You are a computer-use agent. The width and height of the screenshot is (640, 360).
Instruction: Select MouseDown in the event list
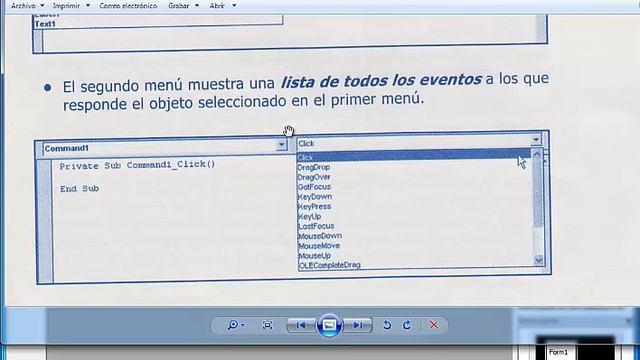point(320,236)
